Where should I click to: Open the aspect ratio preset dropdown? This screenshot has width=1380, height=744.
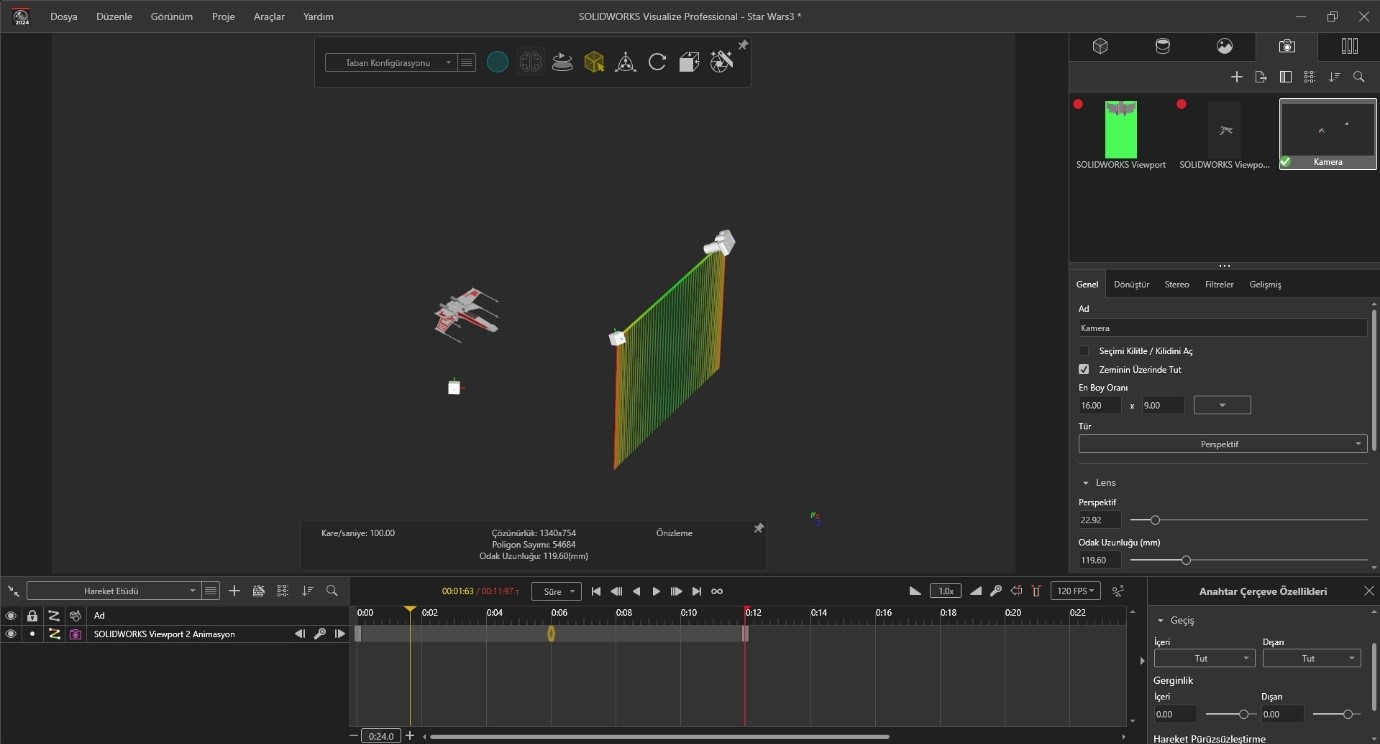coord(1222,405)
